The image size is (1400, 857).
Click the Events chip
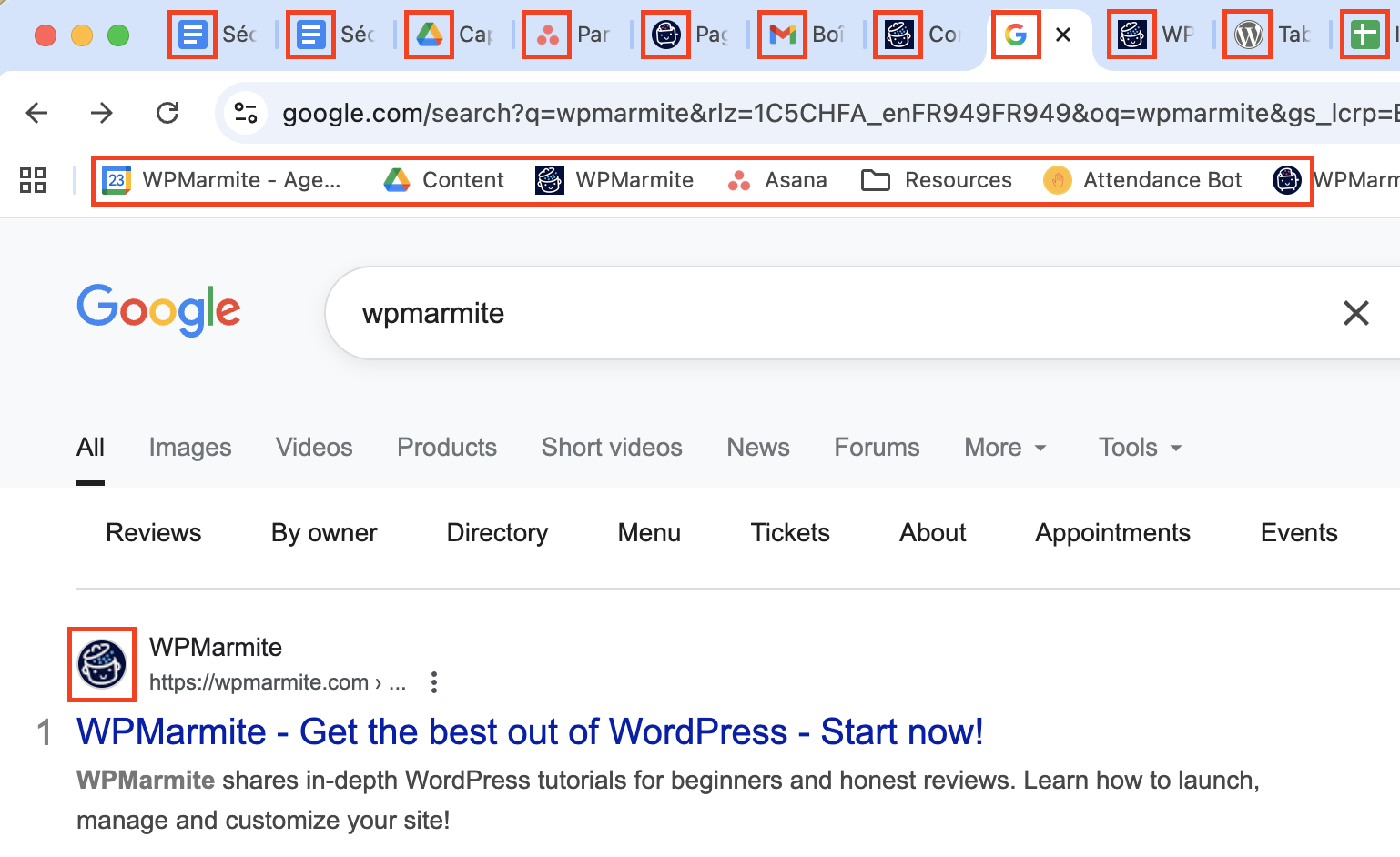(1299, 533)
